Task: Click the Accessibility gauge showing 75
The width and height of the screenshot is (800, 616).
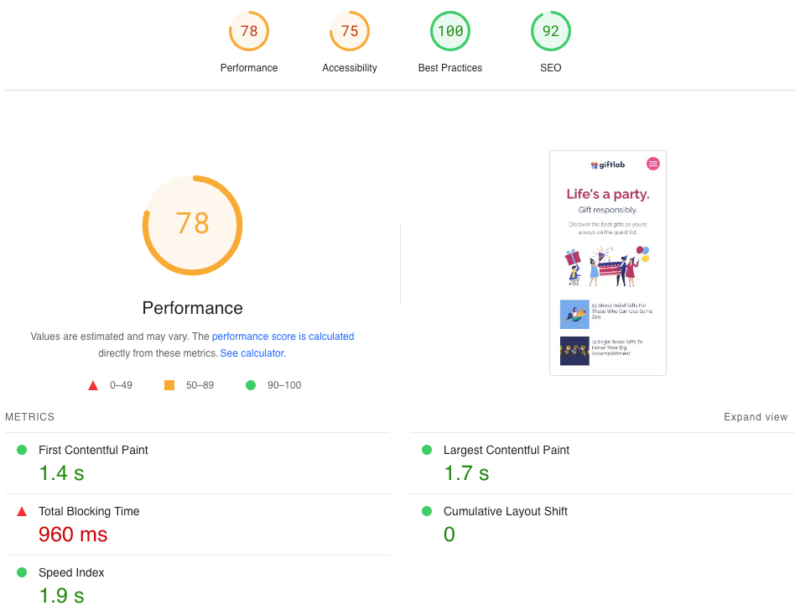Action: point(349,31)
